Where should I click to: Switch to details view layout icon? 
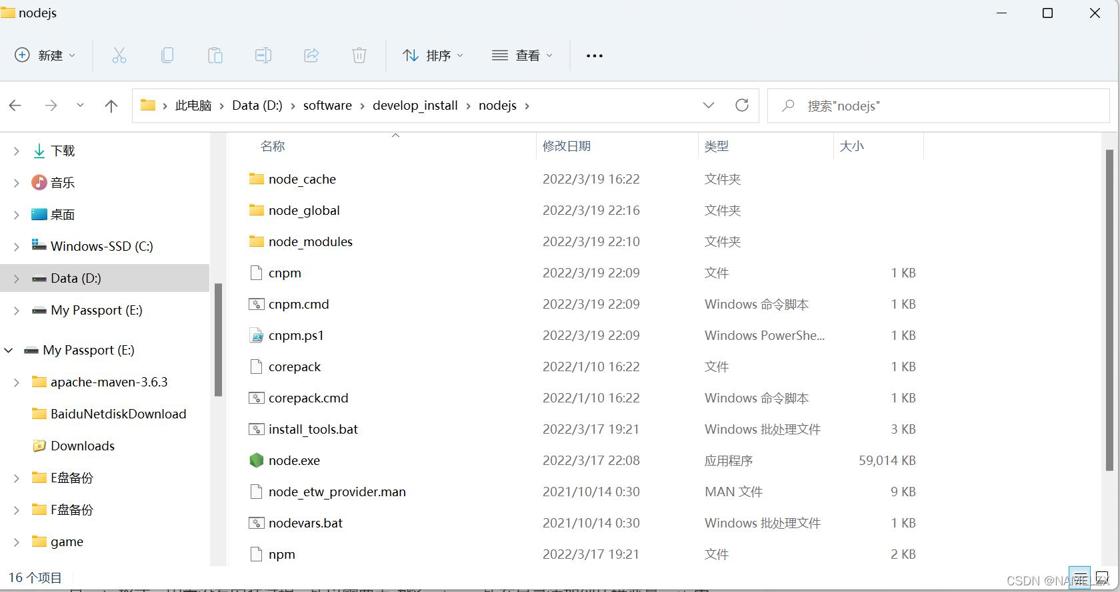(x=1079, y=577)
